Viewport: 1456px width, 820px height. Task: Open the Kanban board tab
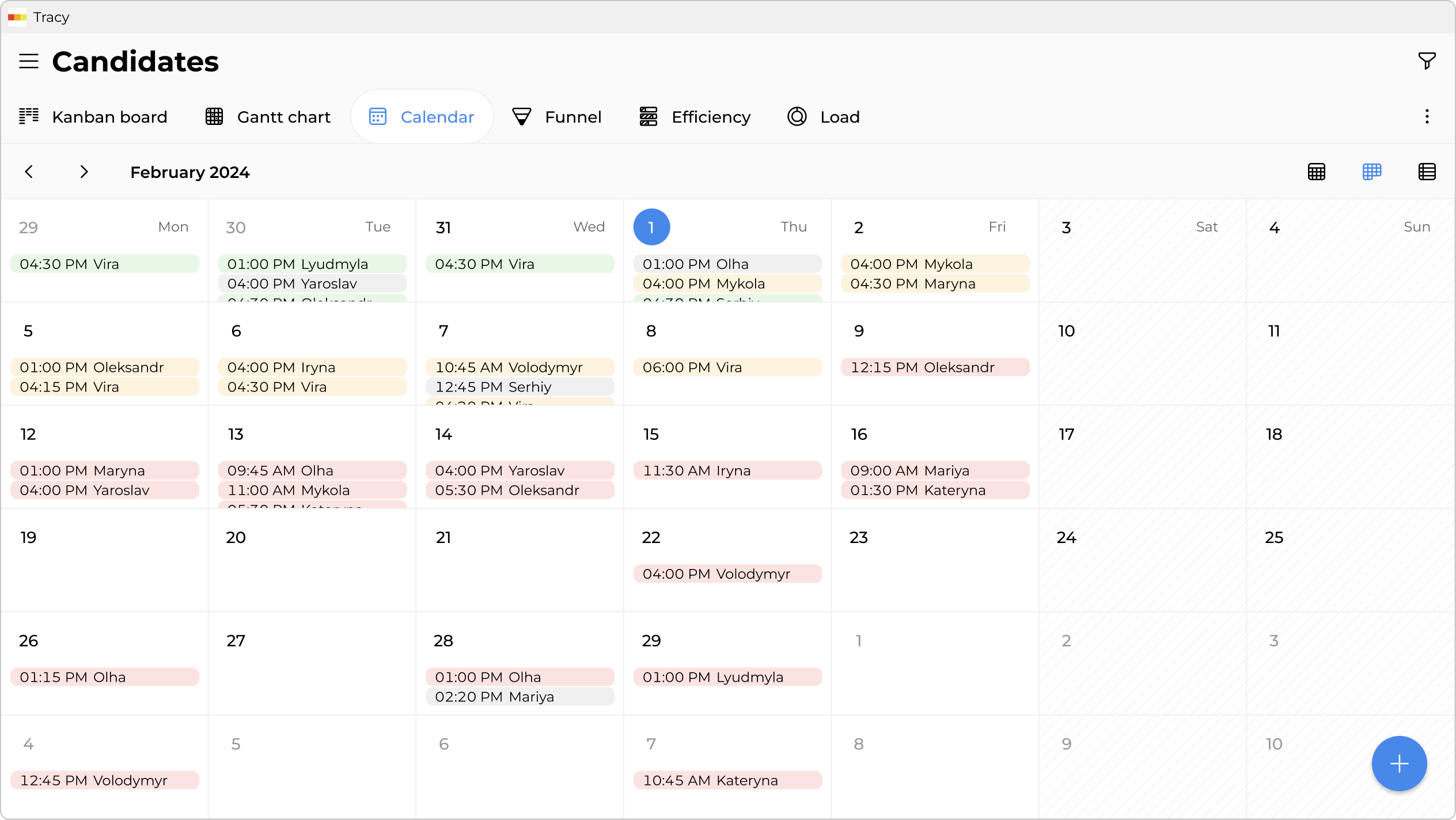(x=93, y=117)
